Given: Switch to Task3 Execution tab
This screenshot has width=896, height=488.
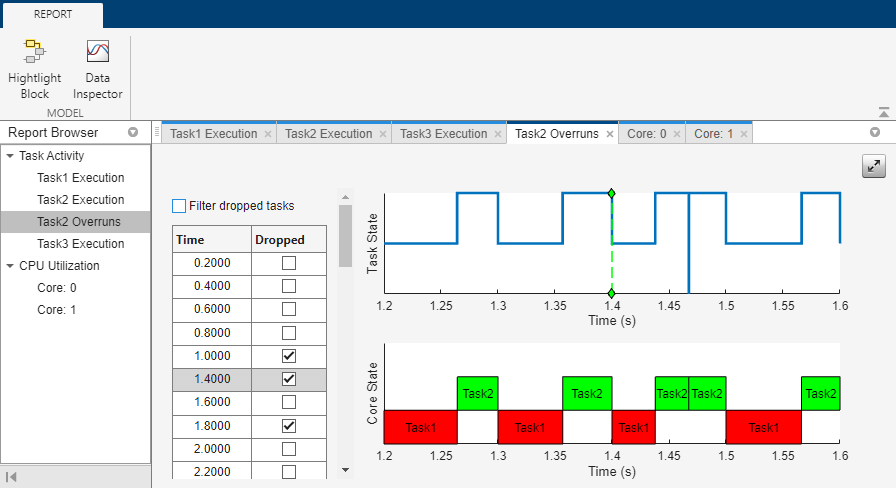Looking at the screenshot, I should coord(443,134).
